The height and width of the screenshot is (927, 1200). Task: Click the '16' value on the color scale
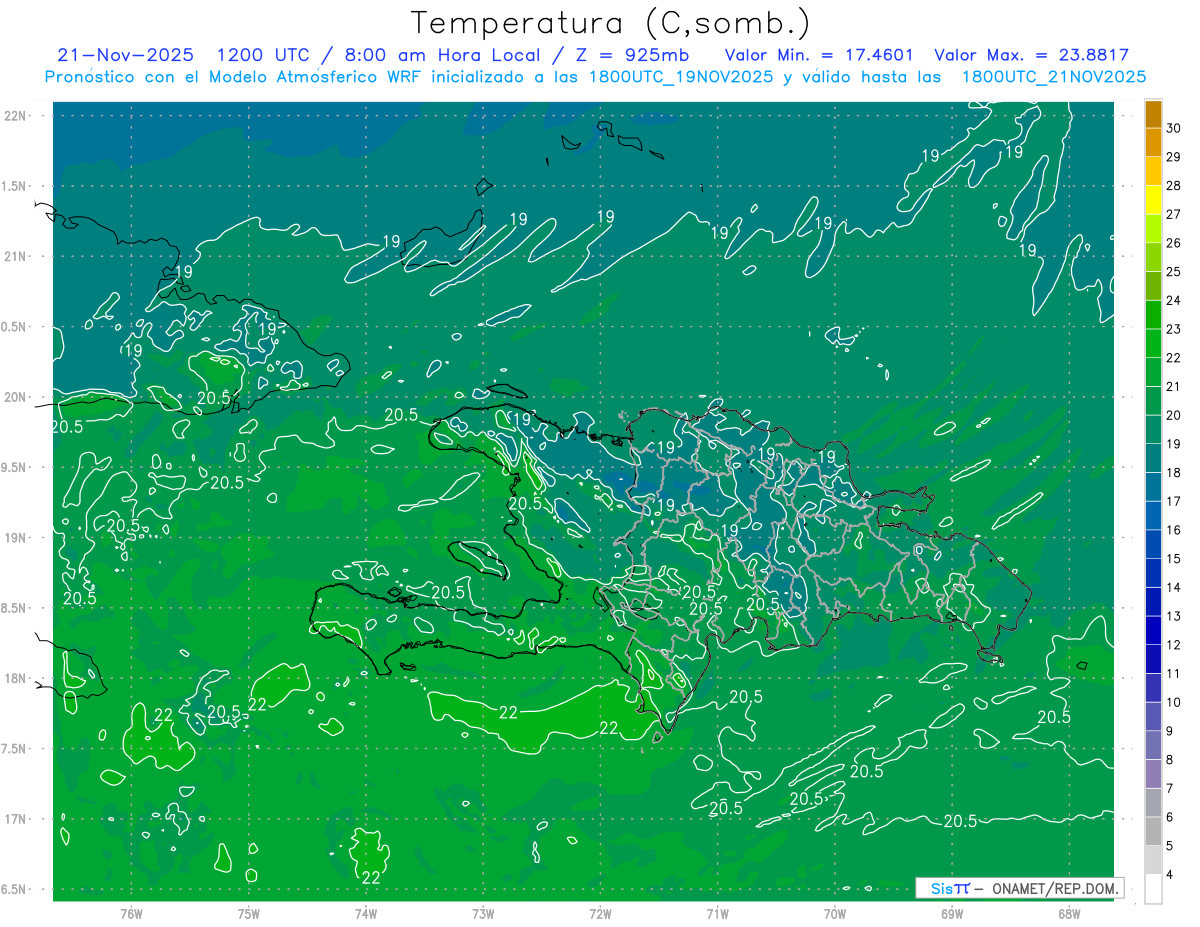tap(1174, 530)
